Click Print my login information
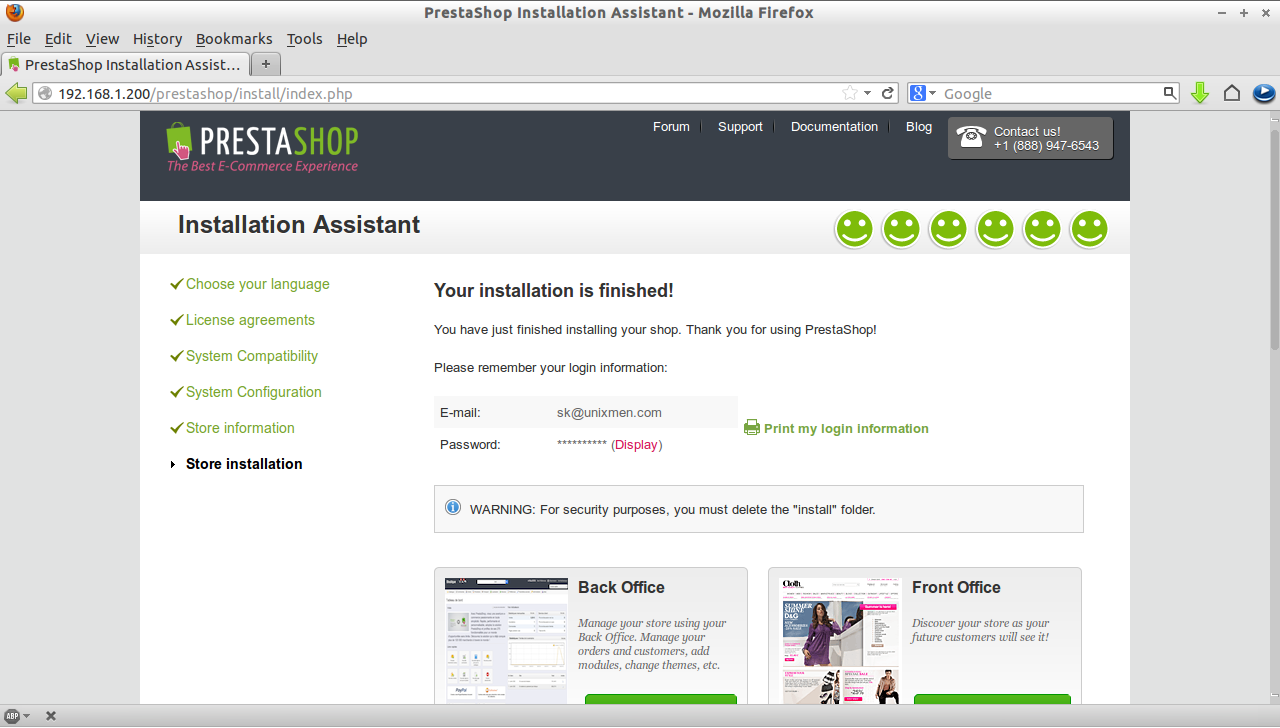The image size is (1280, 728). pos(846,428)
